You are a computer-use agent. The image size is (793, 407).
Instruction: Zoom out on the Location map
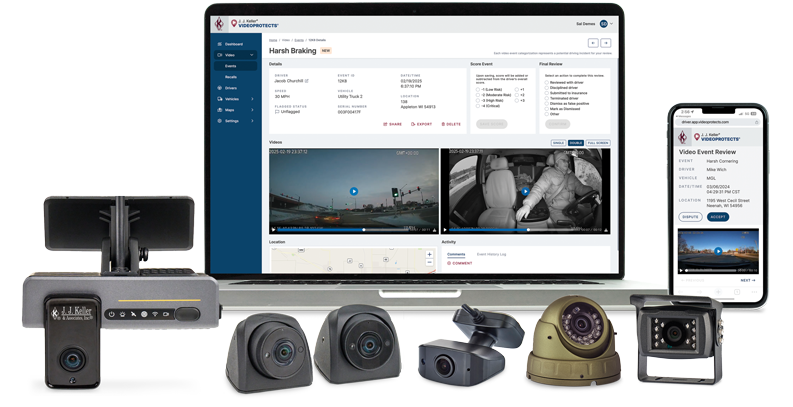(x=429, y=262)
